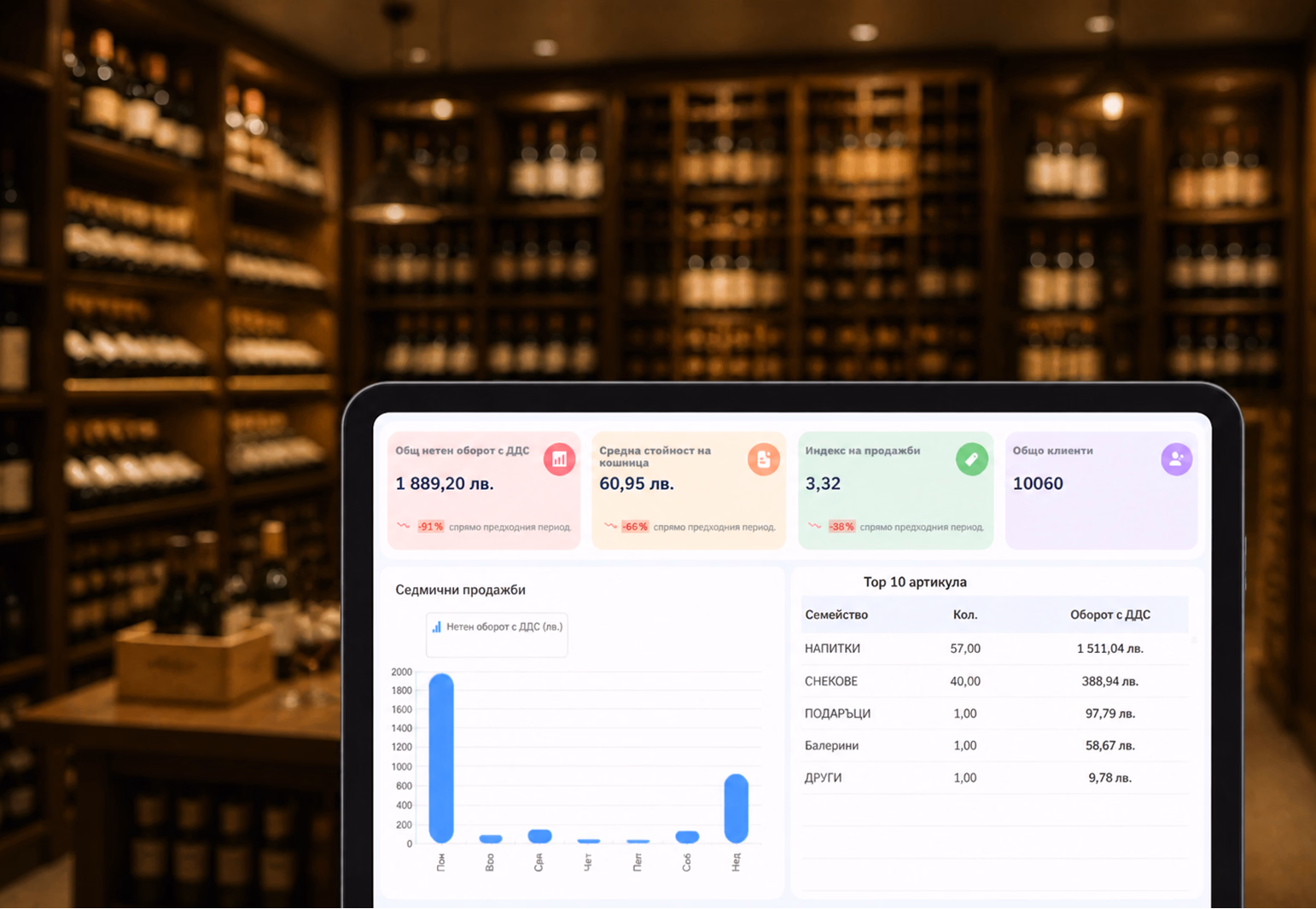Click the 'НАПИТКИ' row name

pos(832,649)
